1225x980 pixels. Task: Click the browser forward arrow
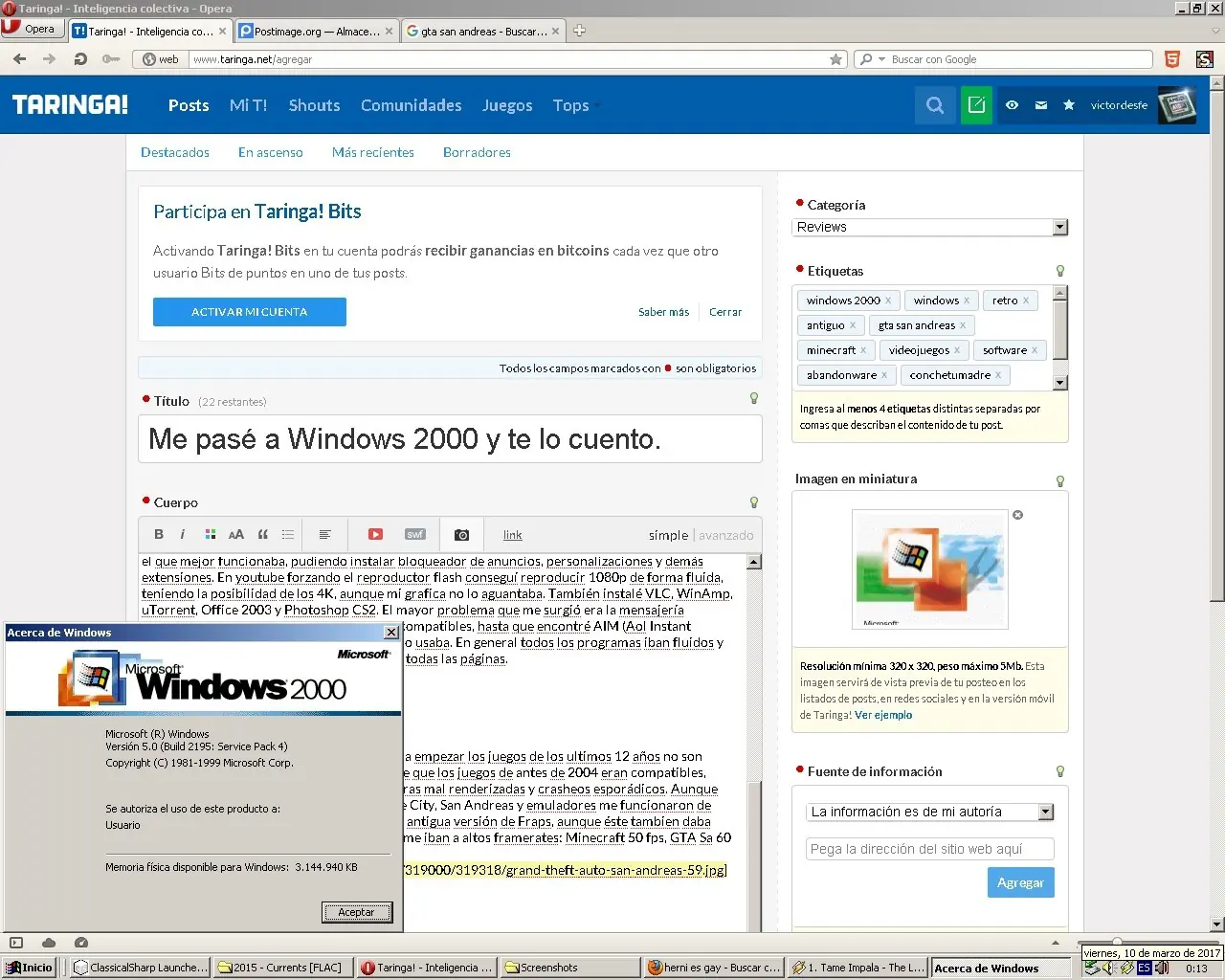[49, 59]
